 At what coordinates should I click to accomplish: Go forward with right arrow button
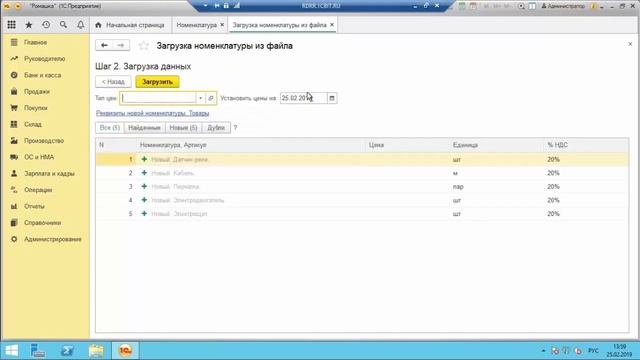click(x=121, y=45)
